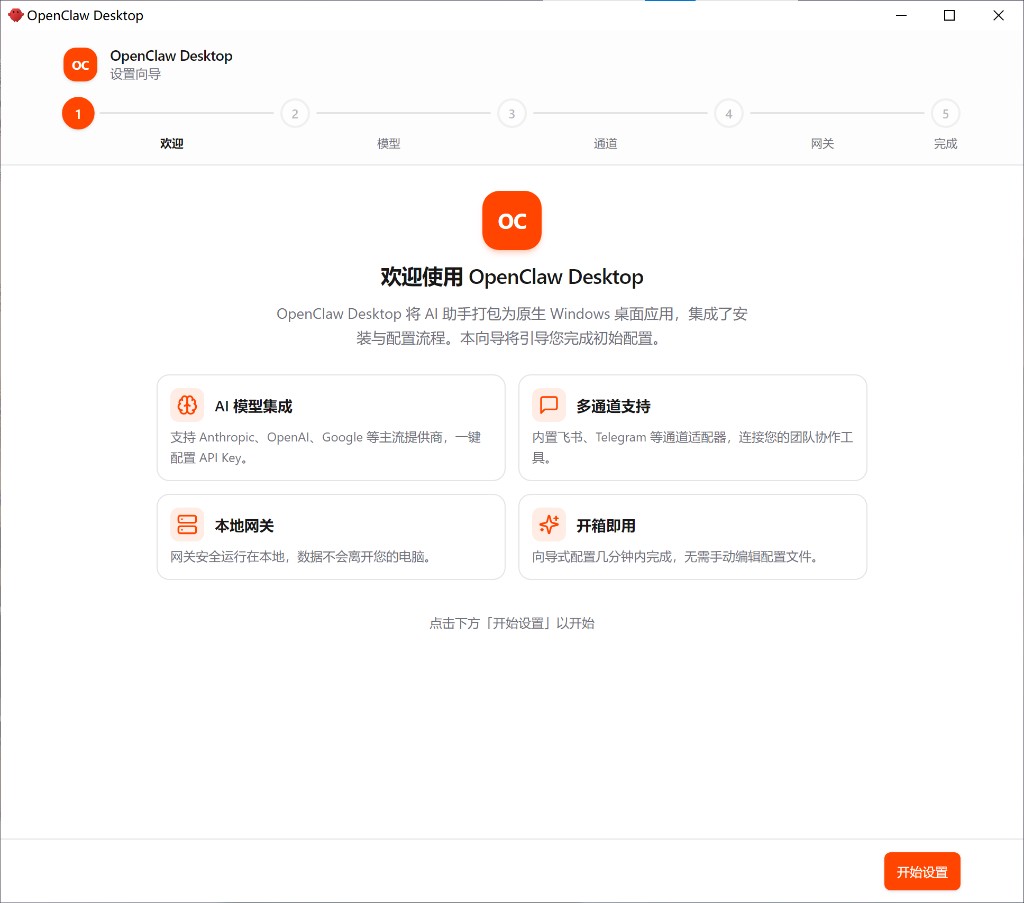
Task: Click the 开箱即用 card title
Action: (605, 526)
